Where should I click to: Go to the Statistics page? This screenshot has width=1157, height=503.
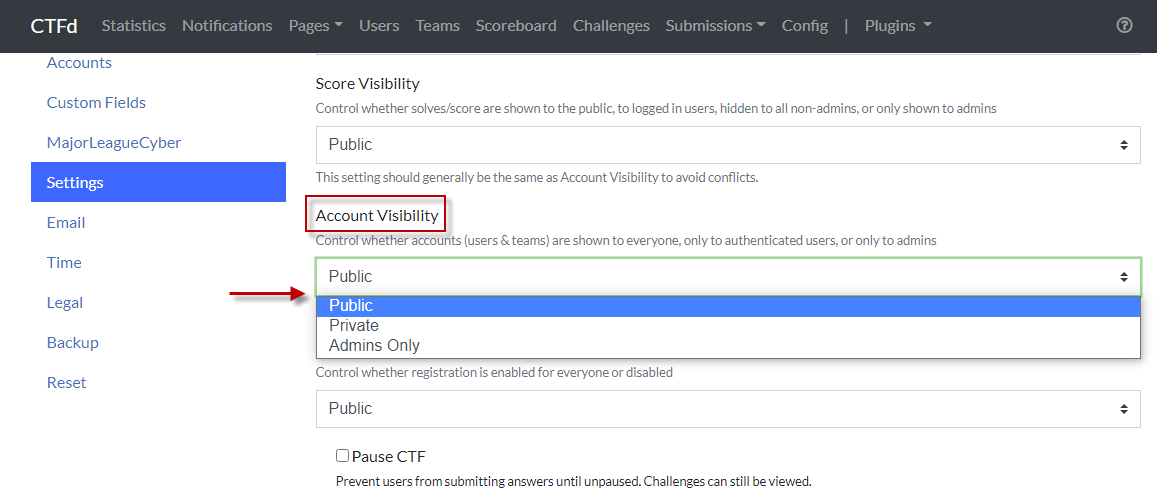pos(133,26)
